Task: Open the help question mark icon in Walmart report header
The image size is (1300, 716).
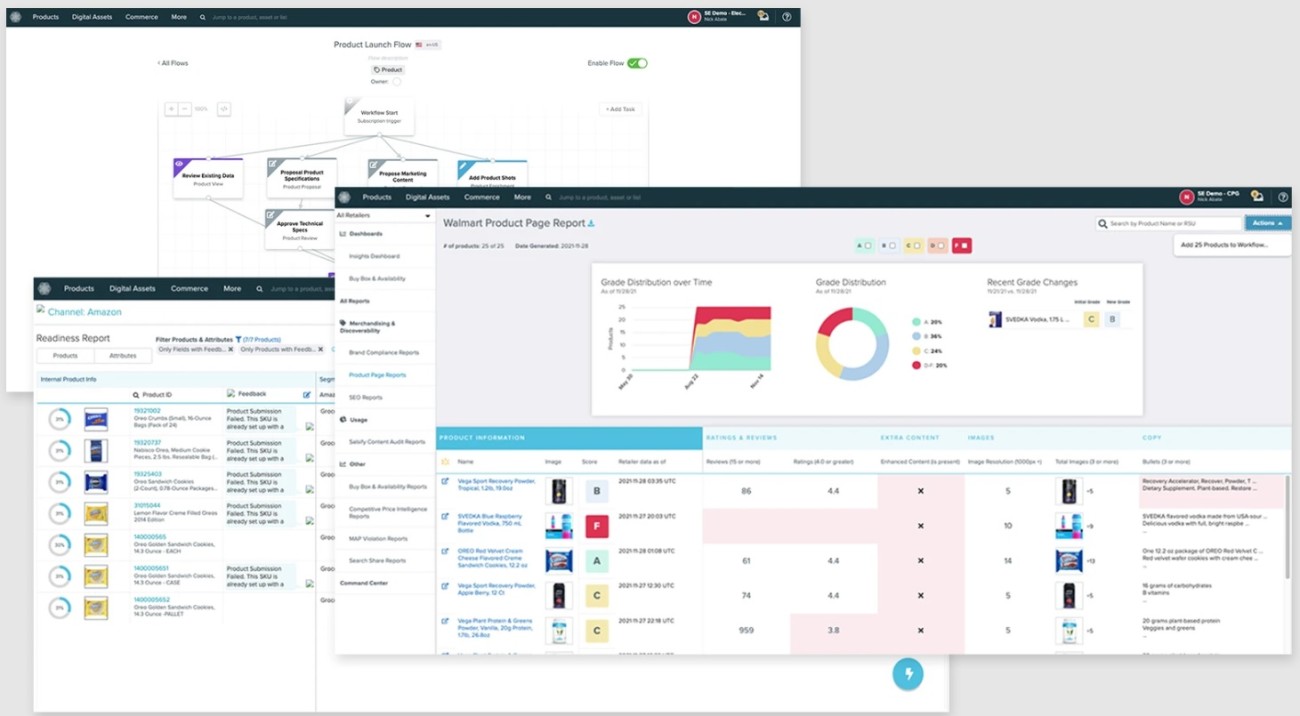Action: [1283, 197]
